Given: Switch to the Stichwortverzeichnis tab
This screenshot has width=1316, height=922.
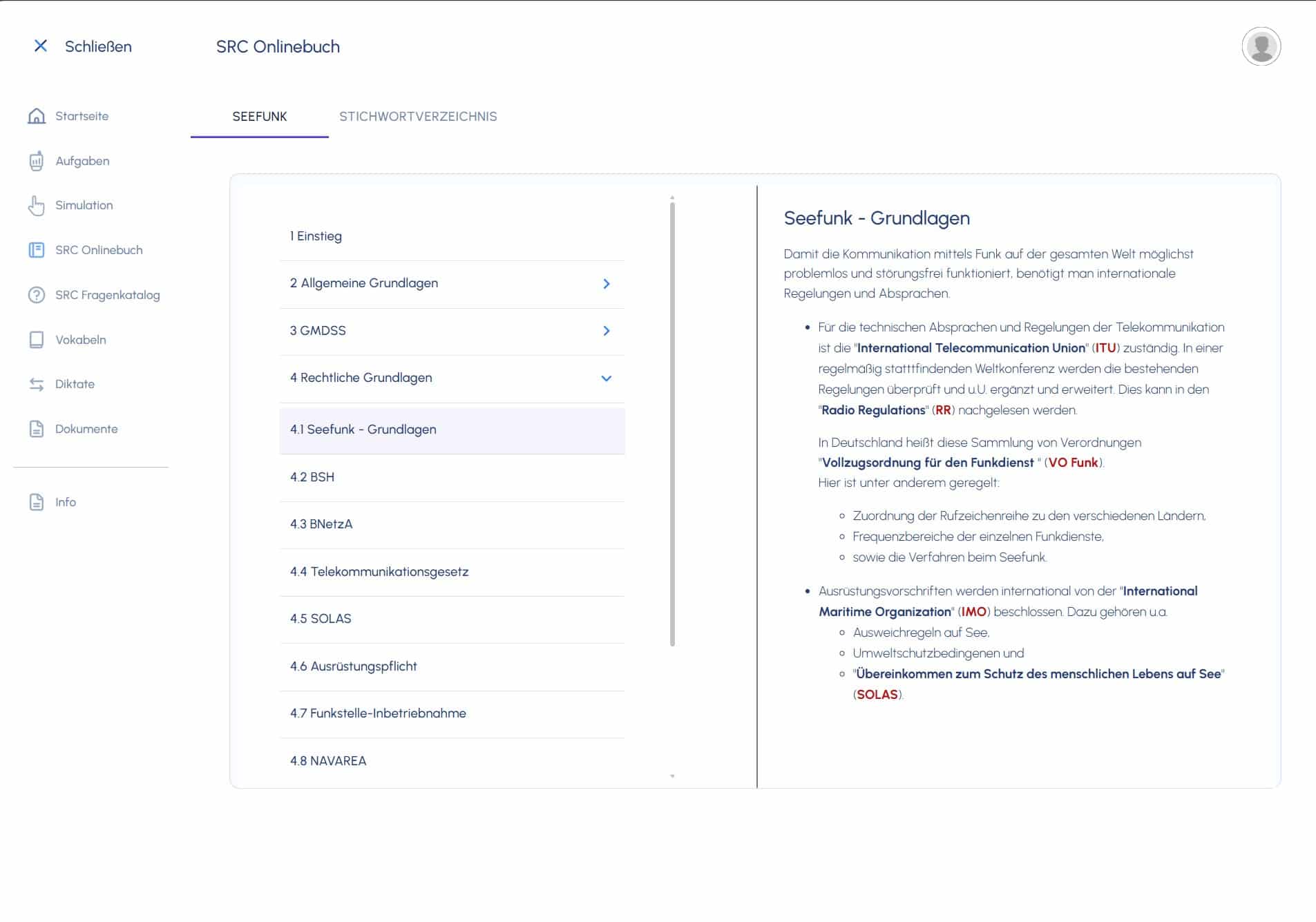Looking at the screenshot, I should pos(418,117).
